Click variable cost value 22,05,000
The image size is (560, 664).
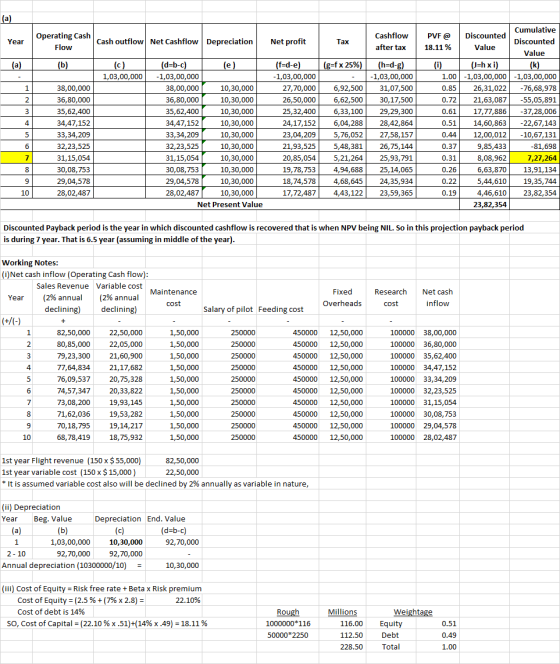coord(126,344)
